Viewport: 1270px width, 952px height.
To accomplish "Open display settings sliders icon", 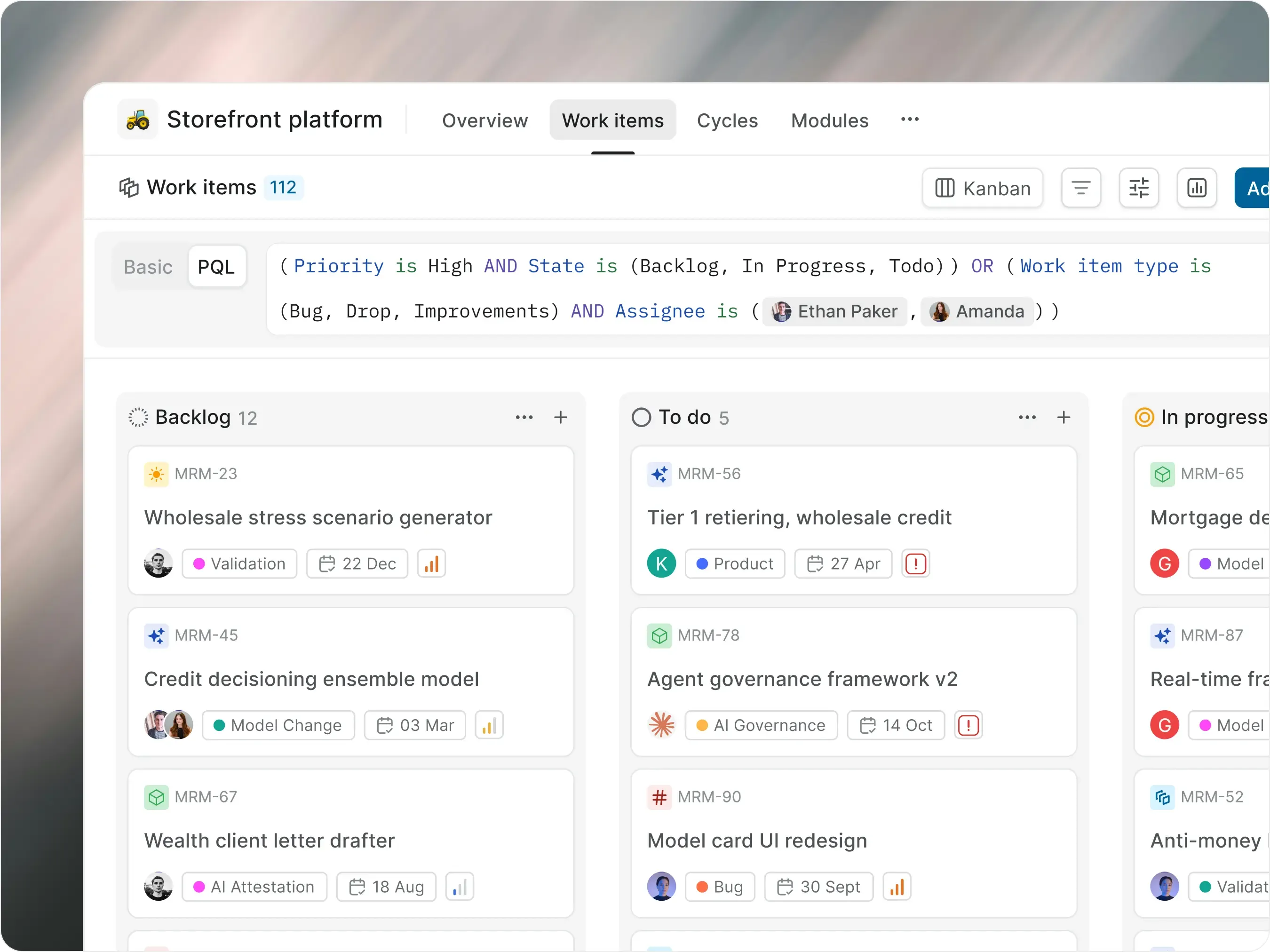I will [x=1138, y=188].
